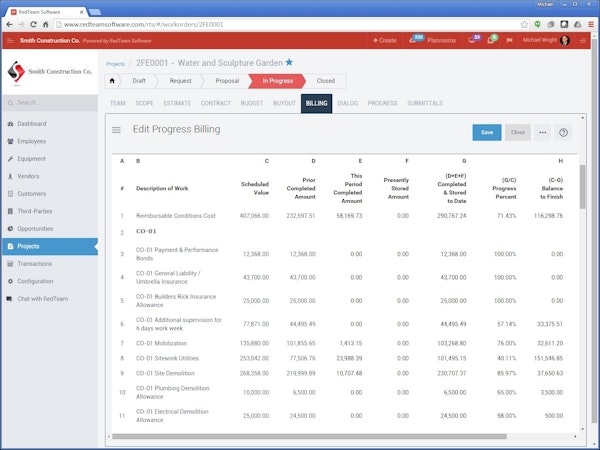Click the Chat with RedTeam icon

10,299
